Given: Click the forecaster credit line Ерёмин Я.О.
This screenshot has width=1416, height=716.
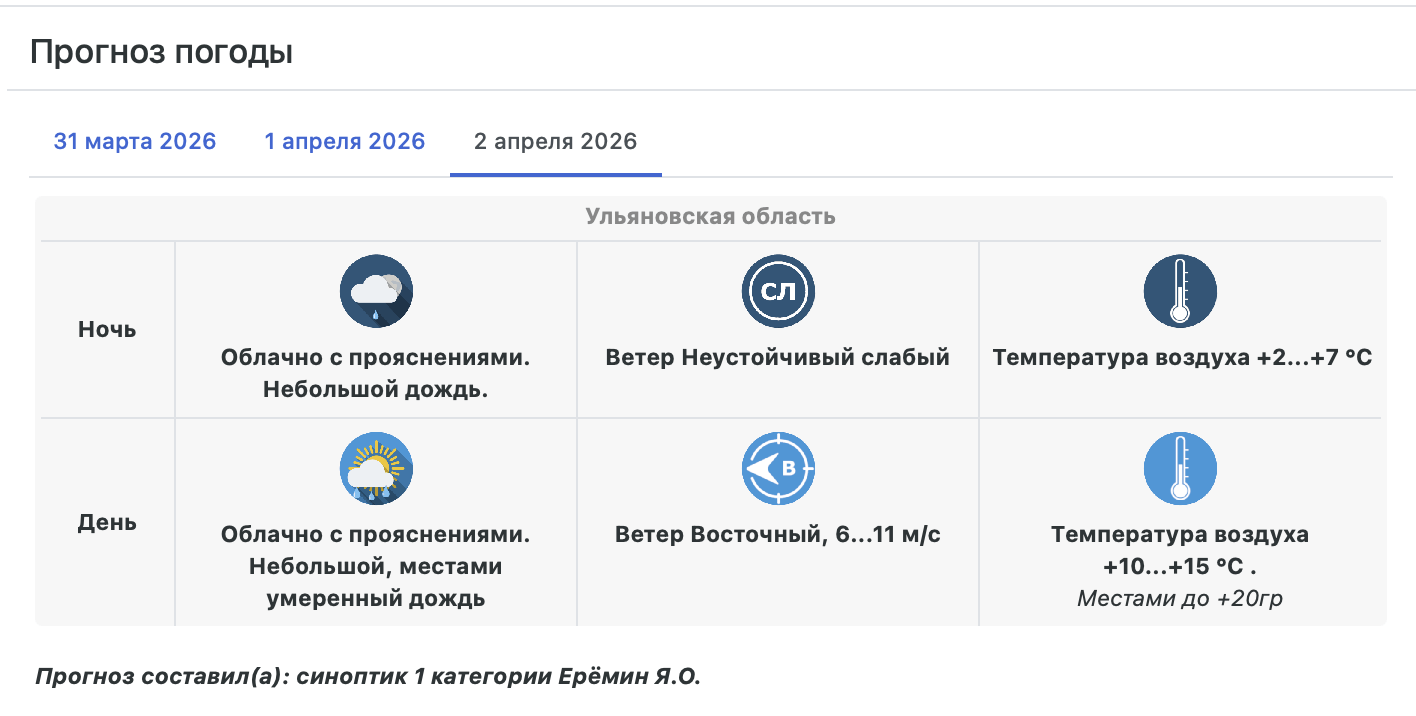Looking at the screenshot, I should click(x=368, y=676).
